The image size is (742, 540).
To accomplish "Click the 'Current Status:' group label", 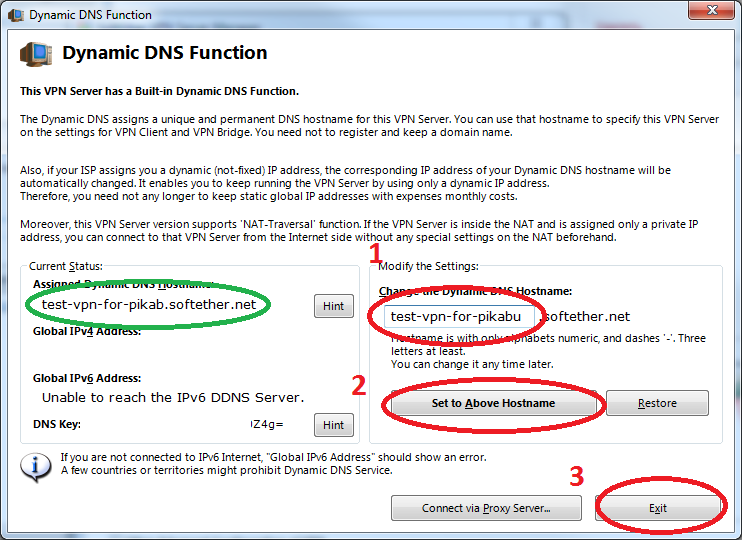I will (65, 266).
